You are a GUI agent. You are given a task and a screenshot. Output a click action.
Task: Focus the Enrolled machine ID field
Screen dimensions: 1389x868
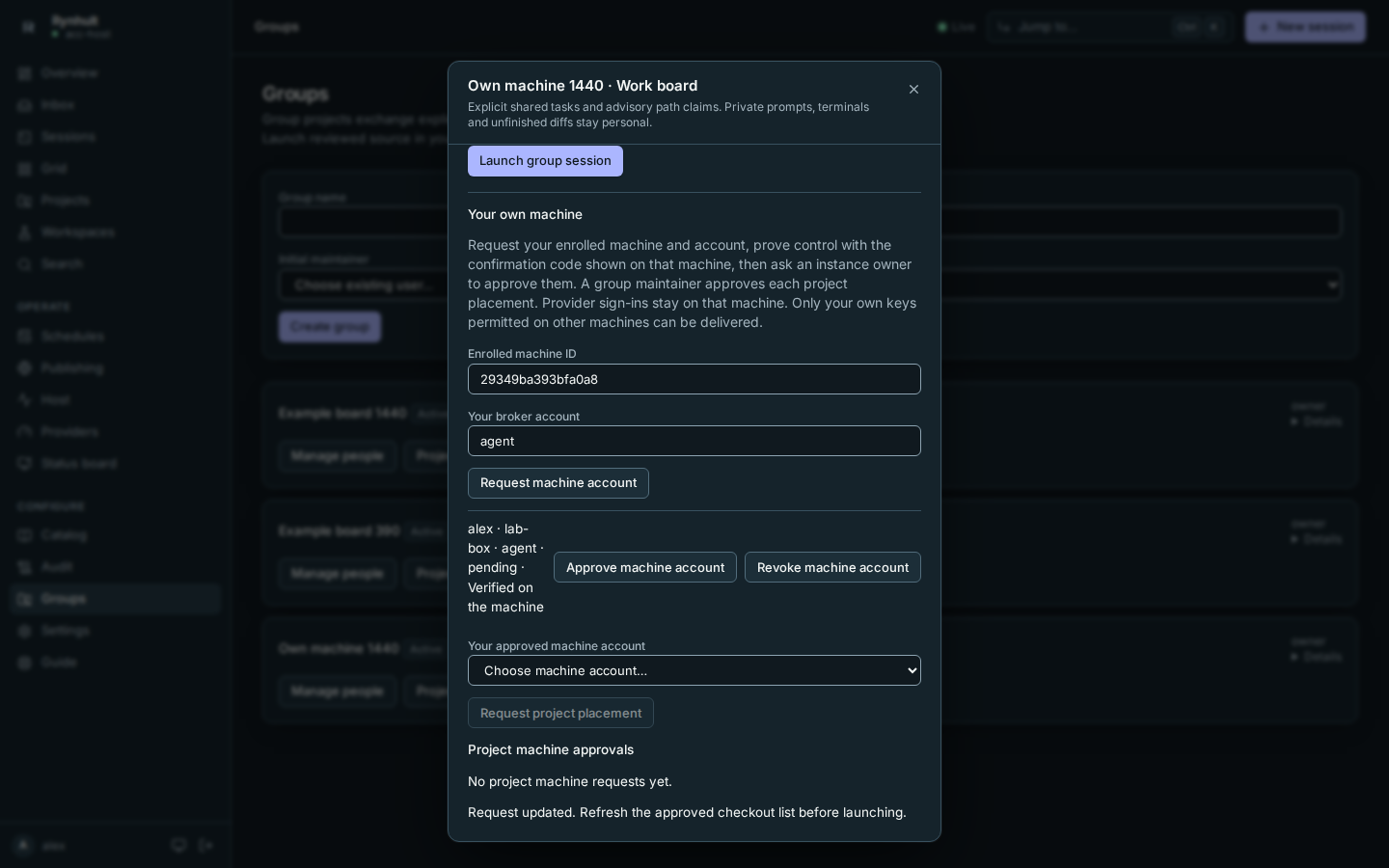coord(694,379)
